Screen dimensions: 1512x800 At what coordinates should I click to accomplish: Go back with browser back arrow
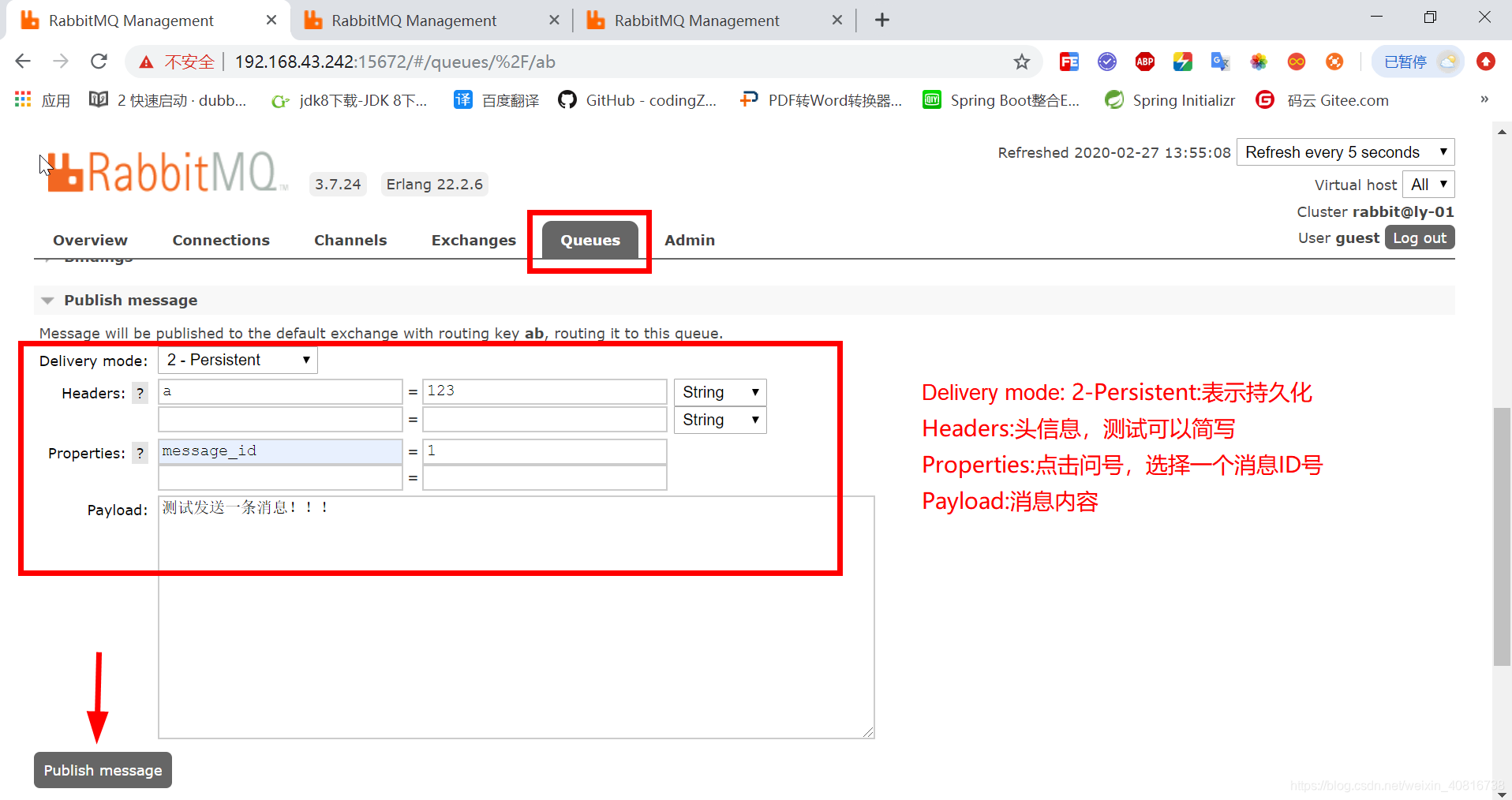tap(23, 62)
